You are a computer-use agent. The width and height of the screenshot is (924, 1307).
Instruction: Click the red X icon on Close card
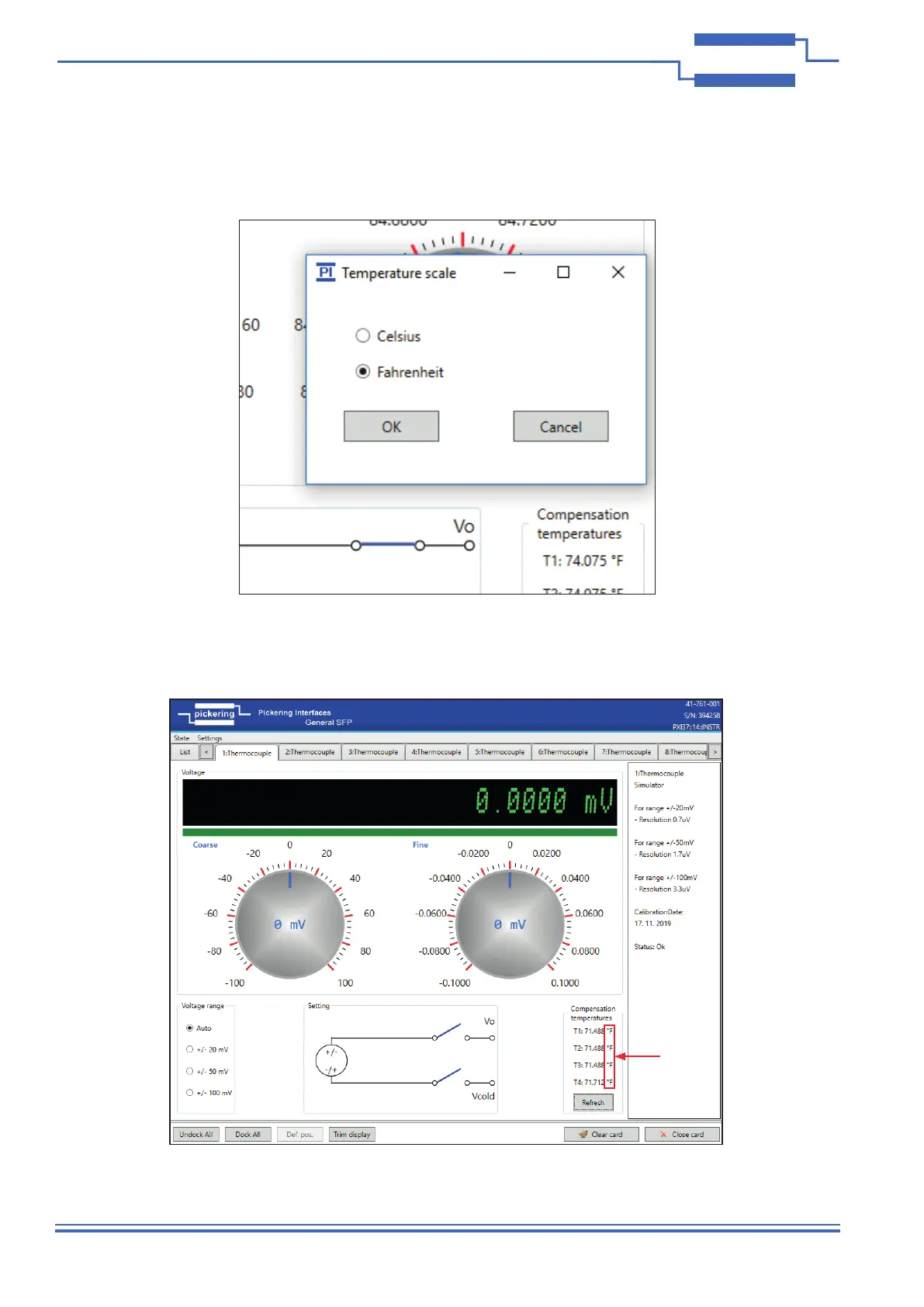click(663, 1135)
